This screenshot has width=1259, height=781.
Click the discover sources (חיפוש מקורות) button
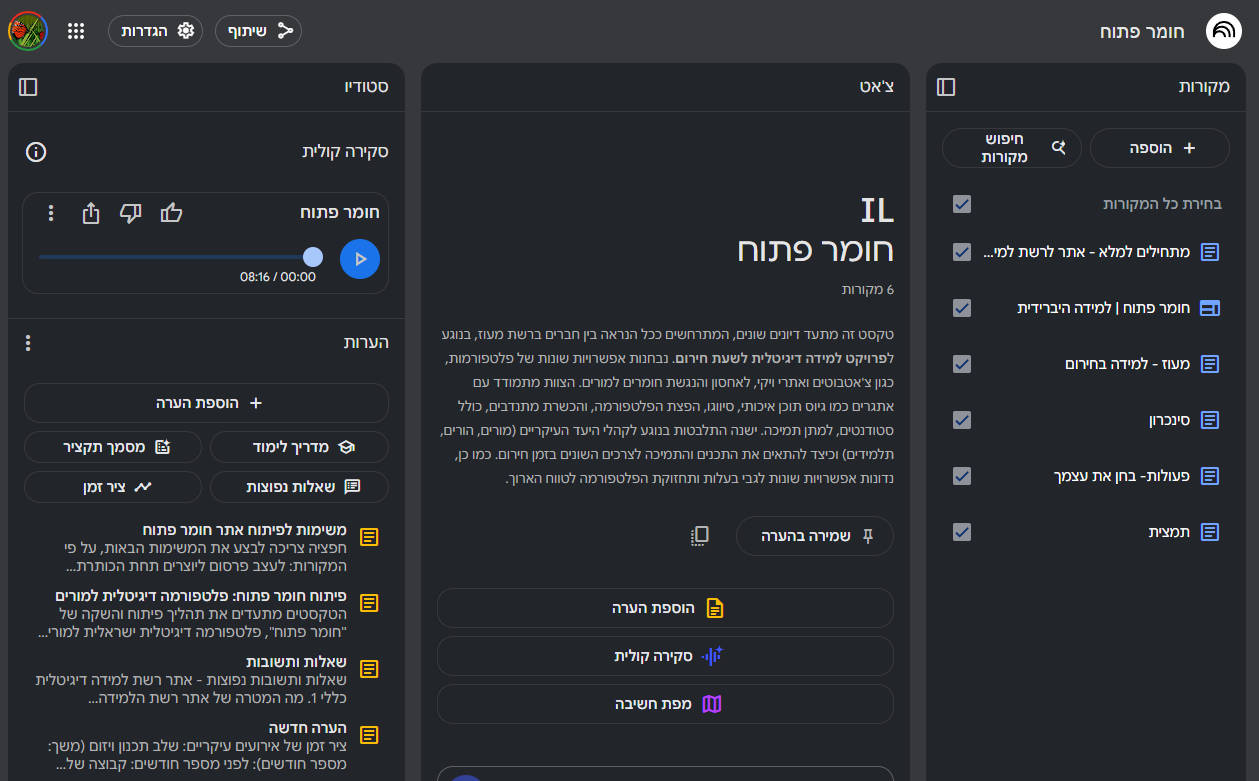tap(1011, 148)
